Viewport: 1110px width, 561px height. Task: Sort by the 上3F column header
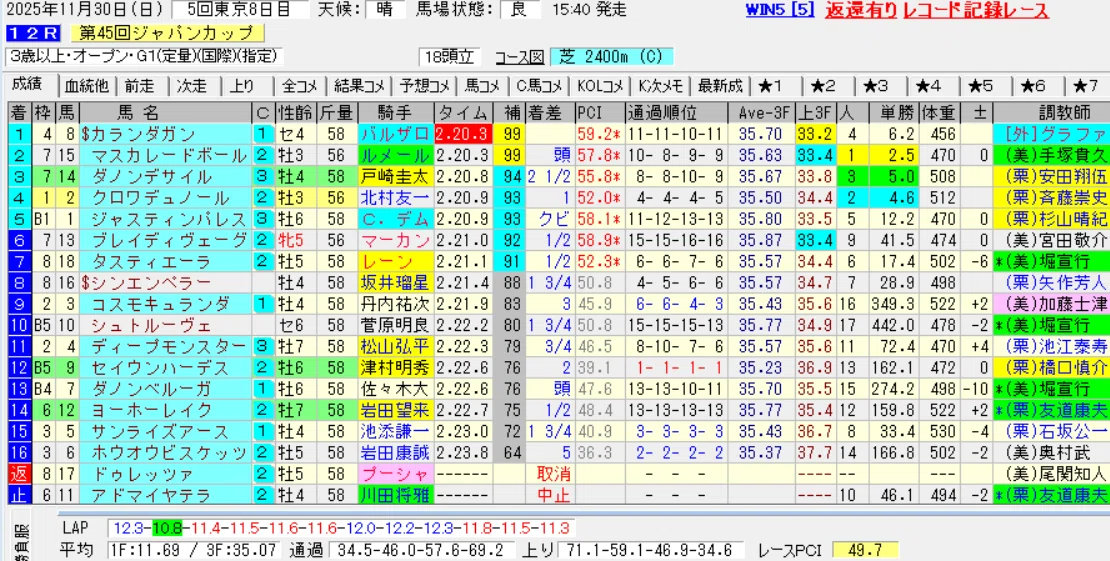[816, 113]
